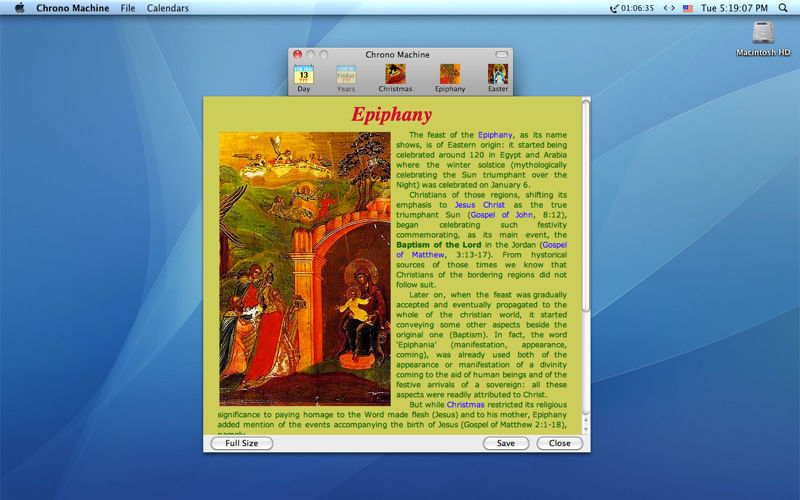Follow the Epiphany hyperlink in text

[495, 135]
